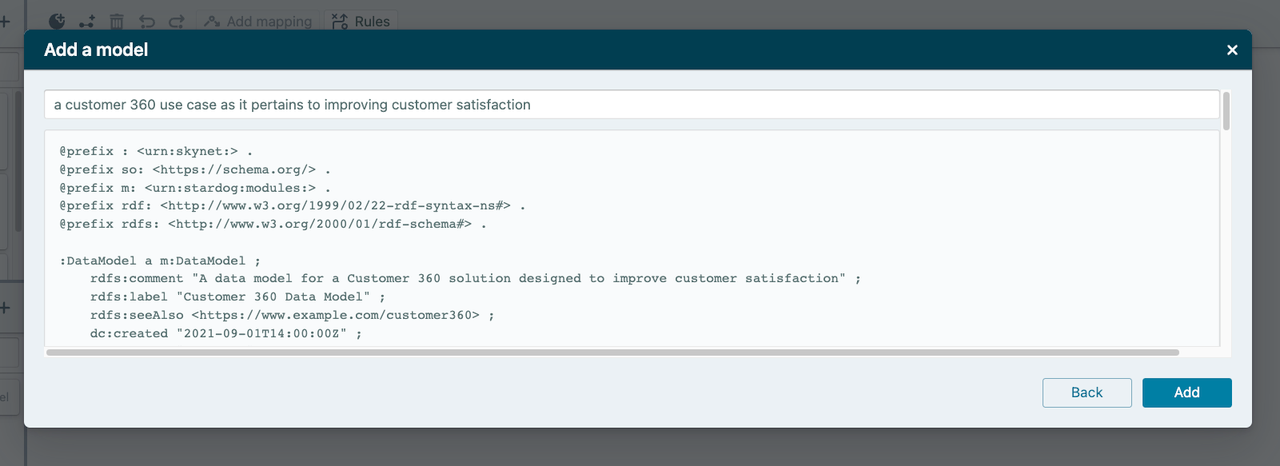Click the dialog's vertical scrollbar thumb

click(1226, 110)
